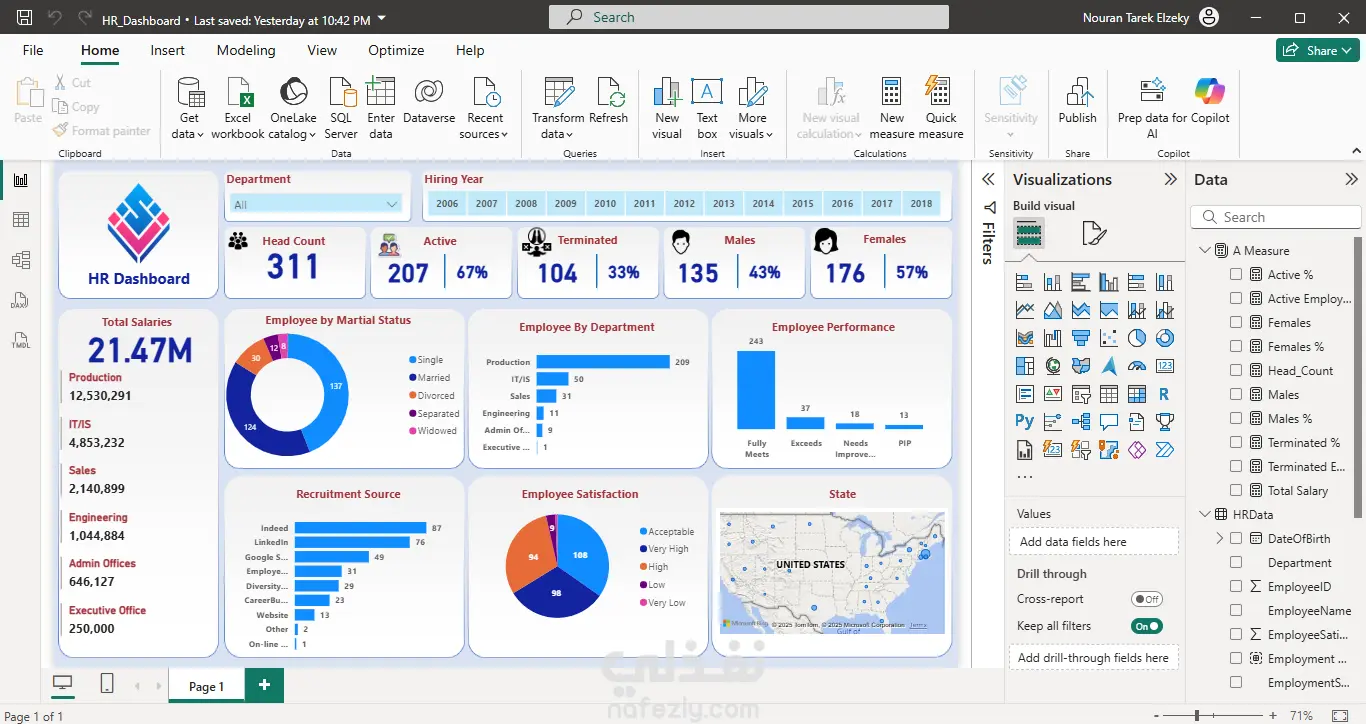Add a Text box to the report
The height and width of the screenshot is (724, 1366).
(707, 108)
